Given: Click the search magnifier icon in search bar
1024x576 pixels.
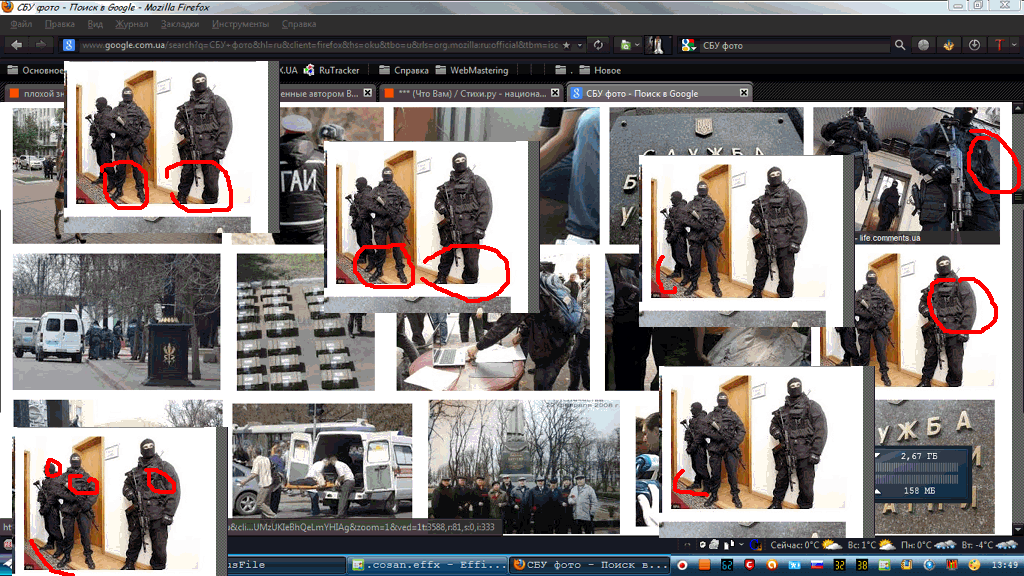Looking at the screenshot, I should (900, 45).
